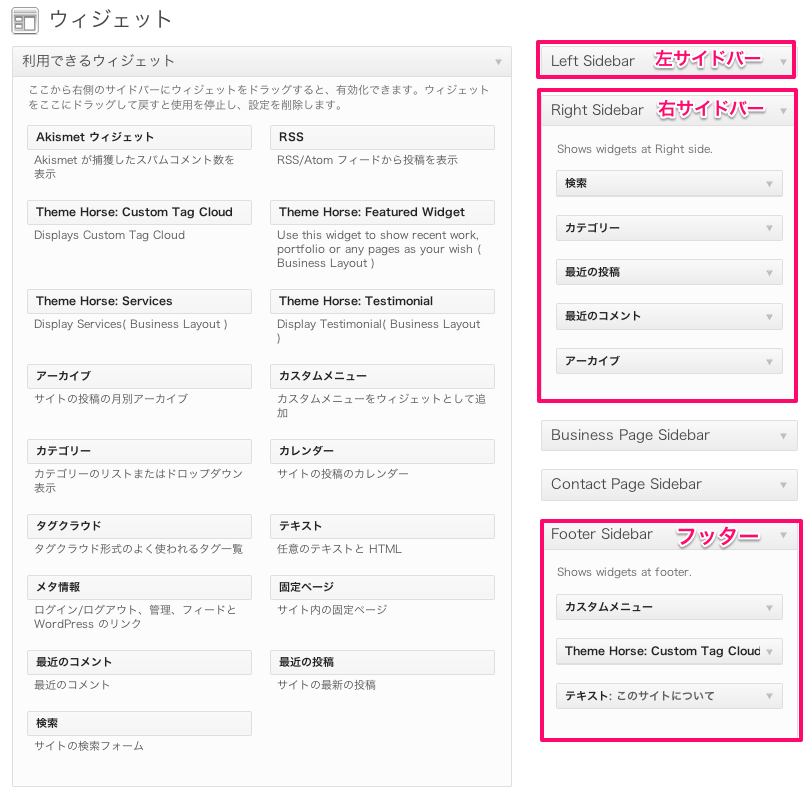Click 'サイト内の固定ページ' description text

(x=332, y=610)
